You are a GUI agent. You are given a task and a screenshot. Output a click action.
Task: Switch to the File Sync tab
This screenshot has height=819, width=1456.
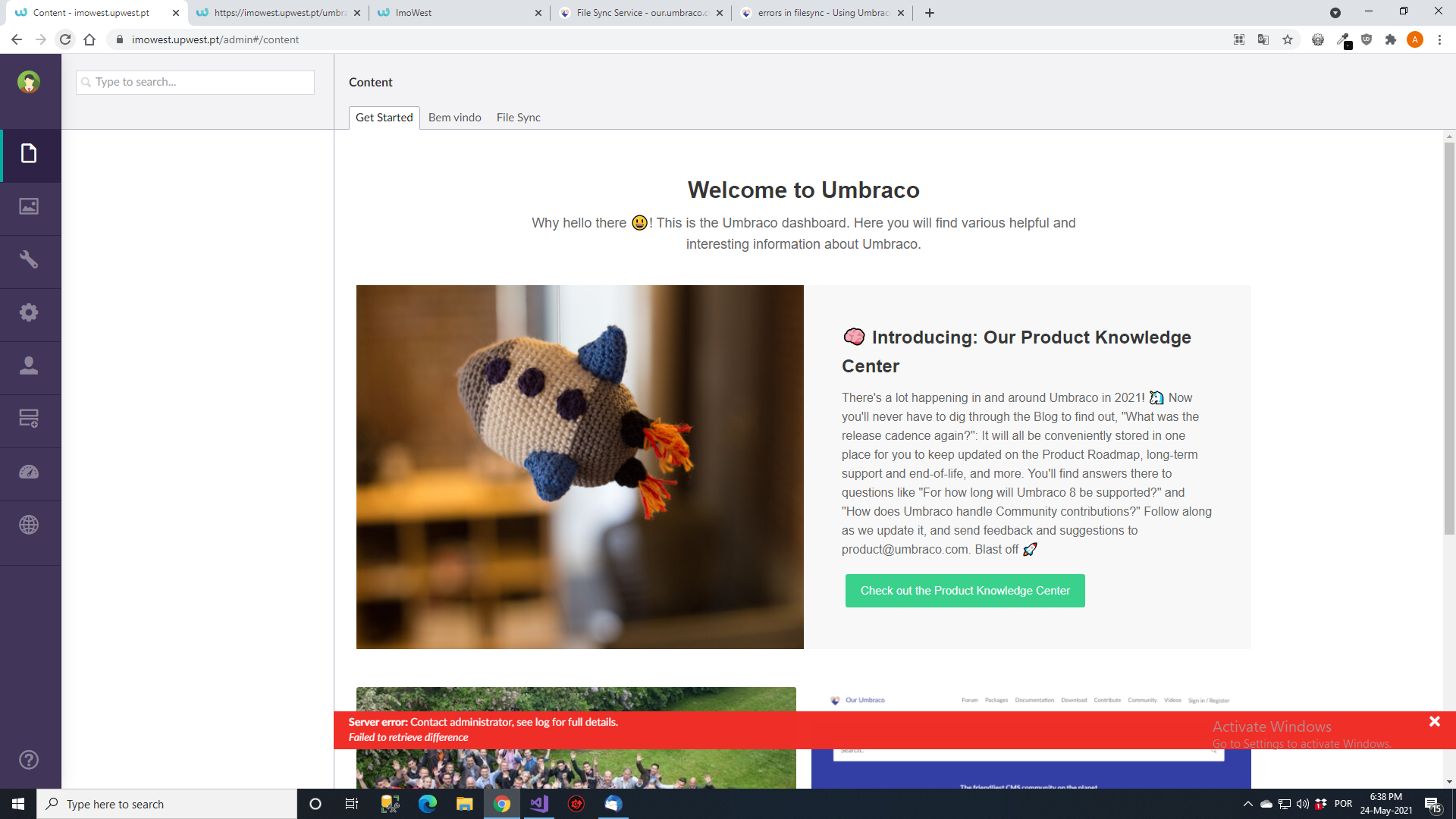point(518,118)
